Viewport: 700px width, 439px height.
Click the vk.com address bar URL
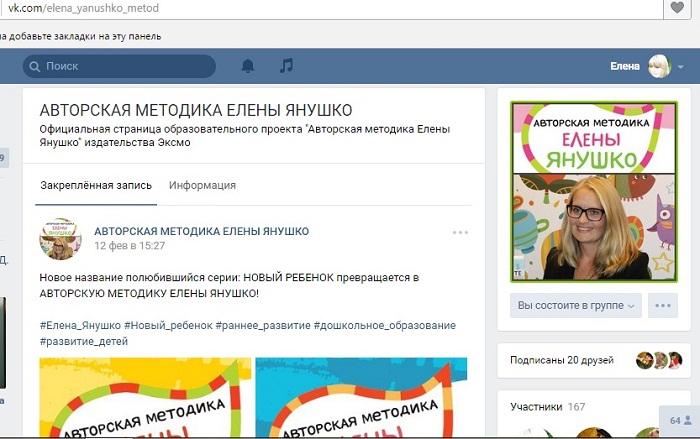83,8
